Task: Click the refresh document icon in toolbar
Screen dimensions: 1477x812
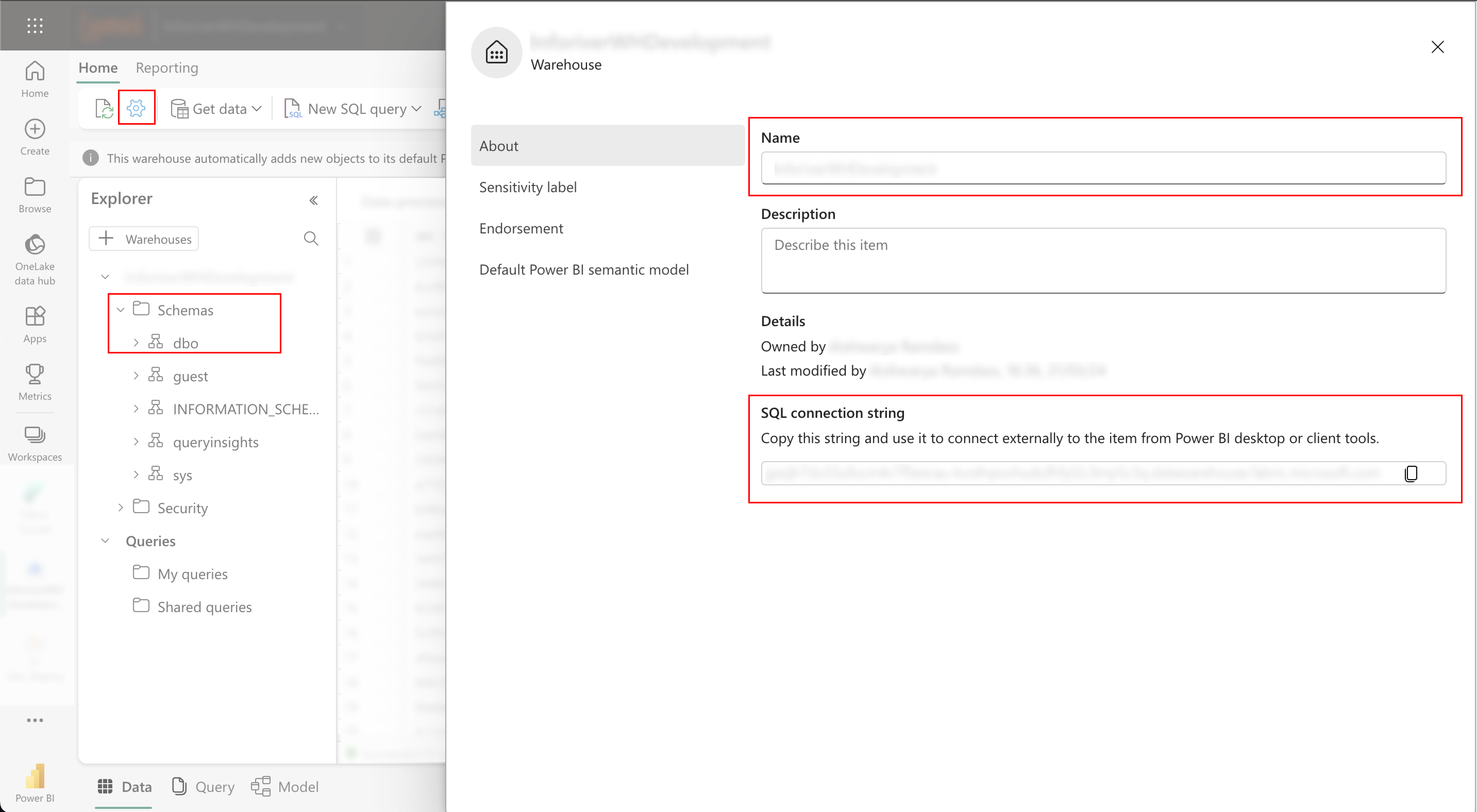Action: 104,108
